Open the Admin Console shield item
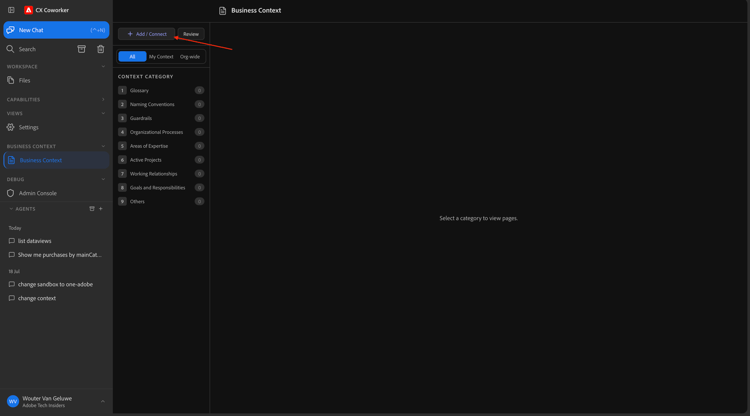Viewport: 750px width, 416px height. click(56, 193)
